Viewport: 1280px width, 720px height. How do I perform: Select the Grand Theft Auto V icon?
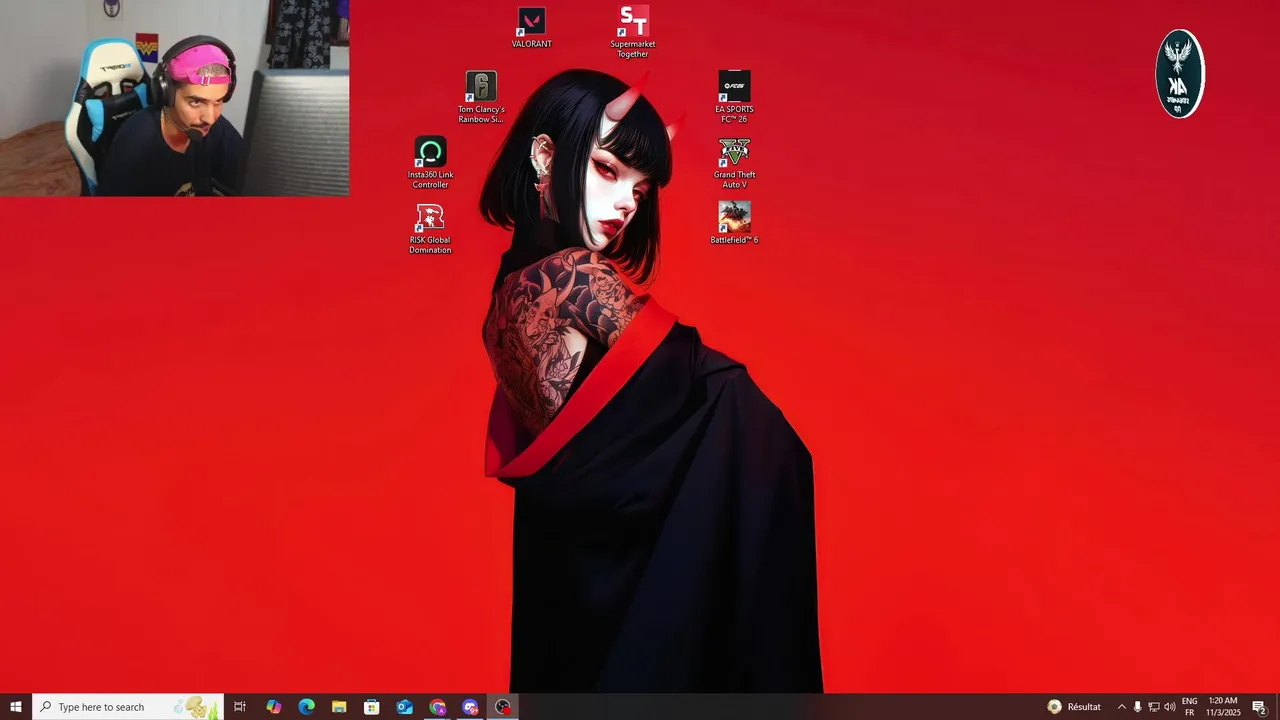(734, 163)
